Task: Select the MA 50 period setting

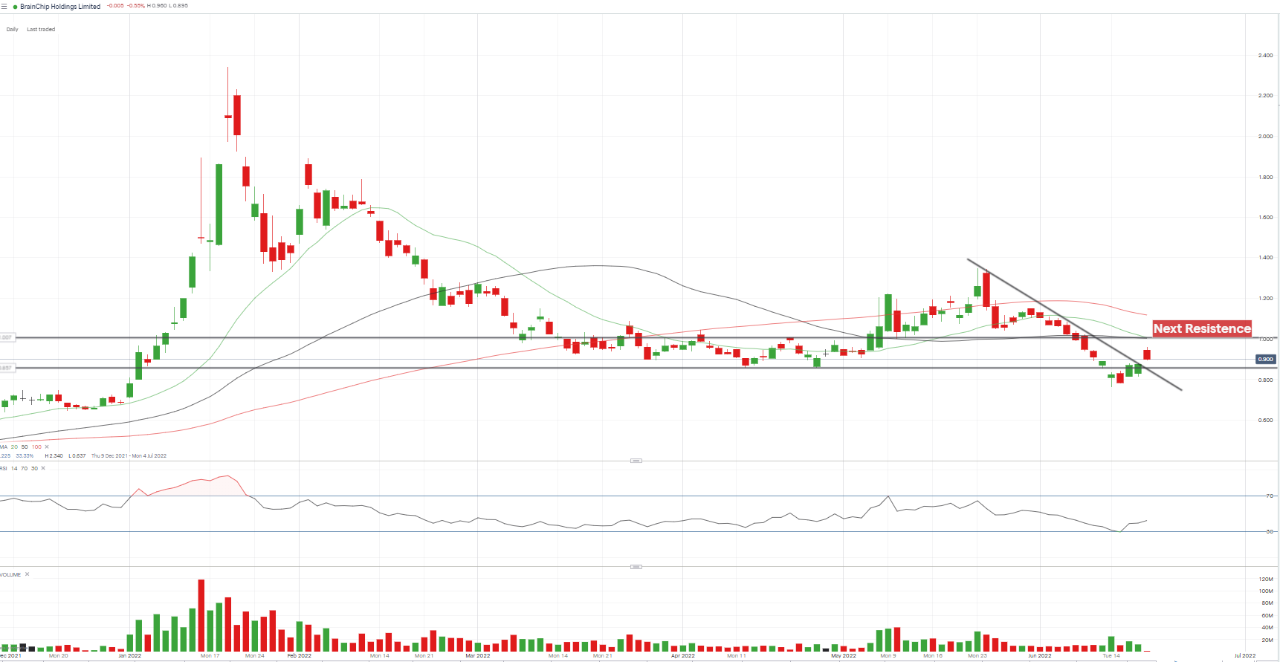Action: point(26,446)
